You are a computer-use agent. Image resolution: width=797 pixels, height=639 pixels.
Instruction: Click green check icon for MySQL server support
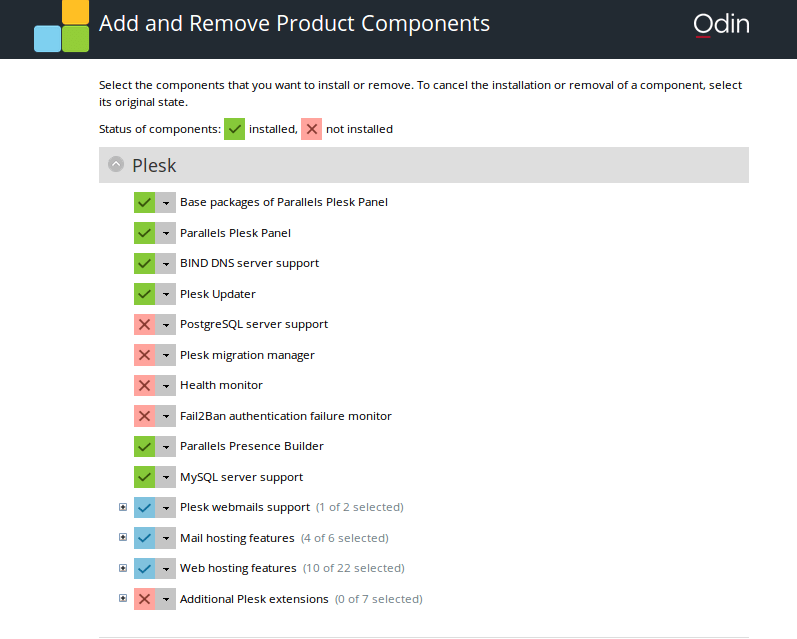144,477
